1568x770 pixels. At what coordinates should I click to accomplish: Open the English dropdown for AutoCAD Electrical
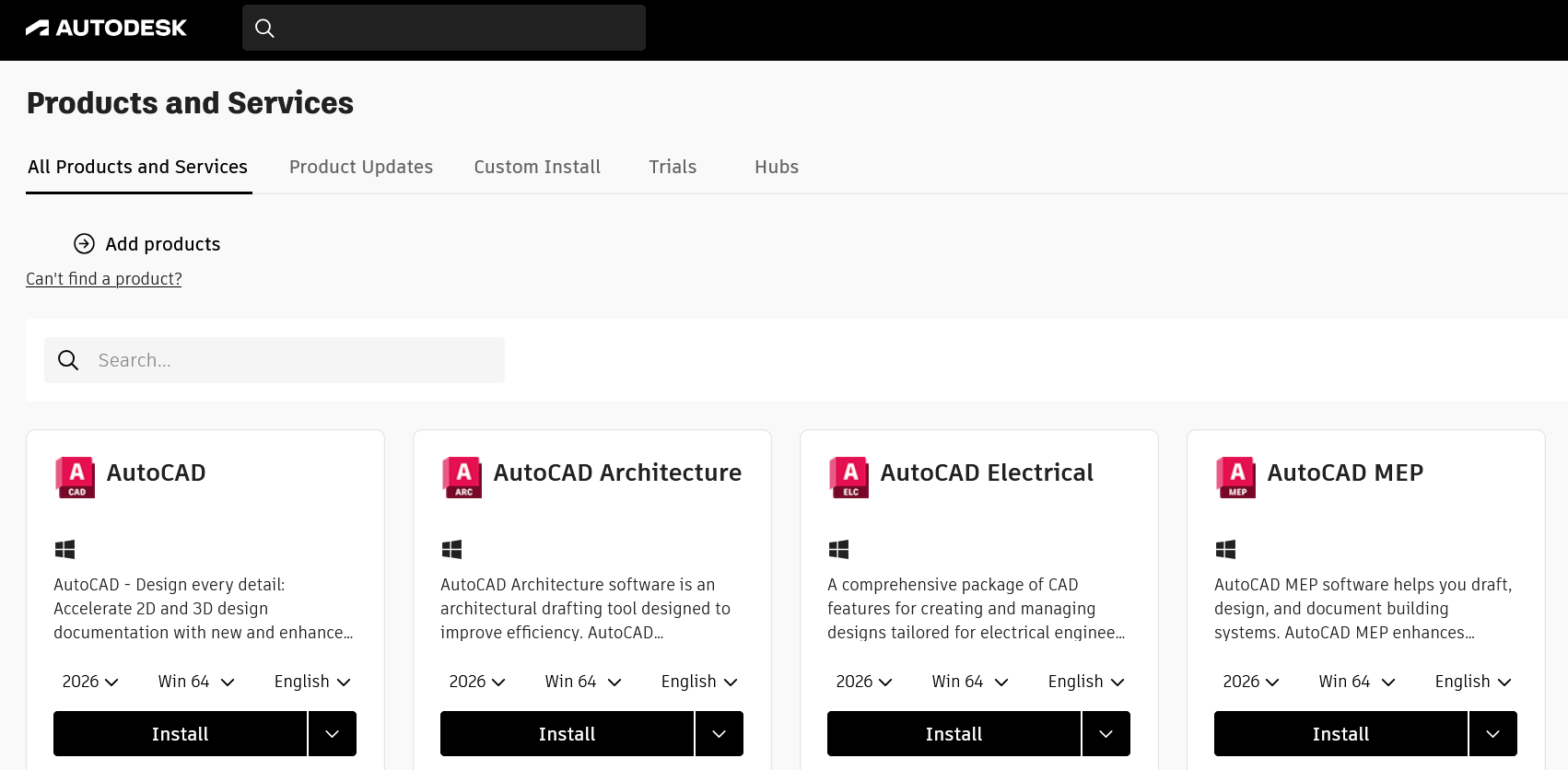point(1086,682)
